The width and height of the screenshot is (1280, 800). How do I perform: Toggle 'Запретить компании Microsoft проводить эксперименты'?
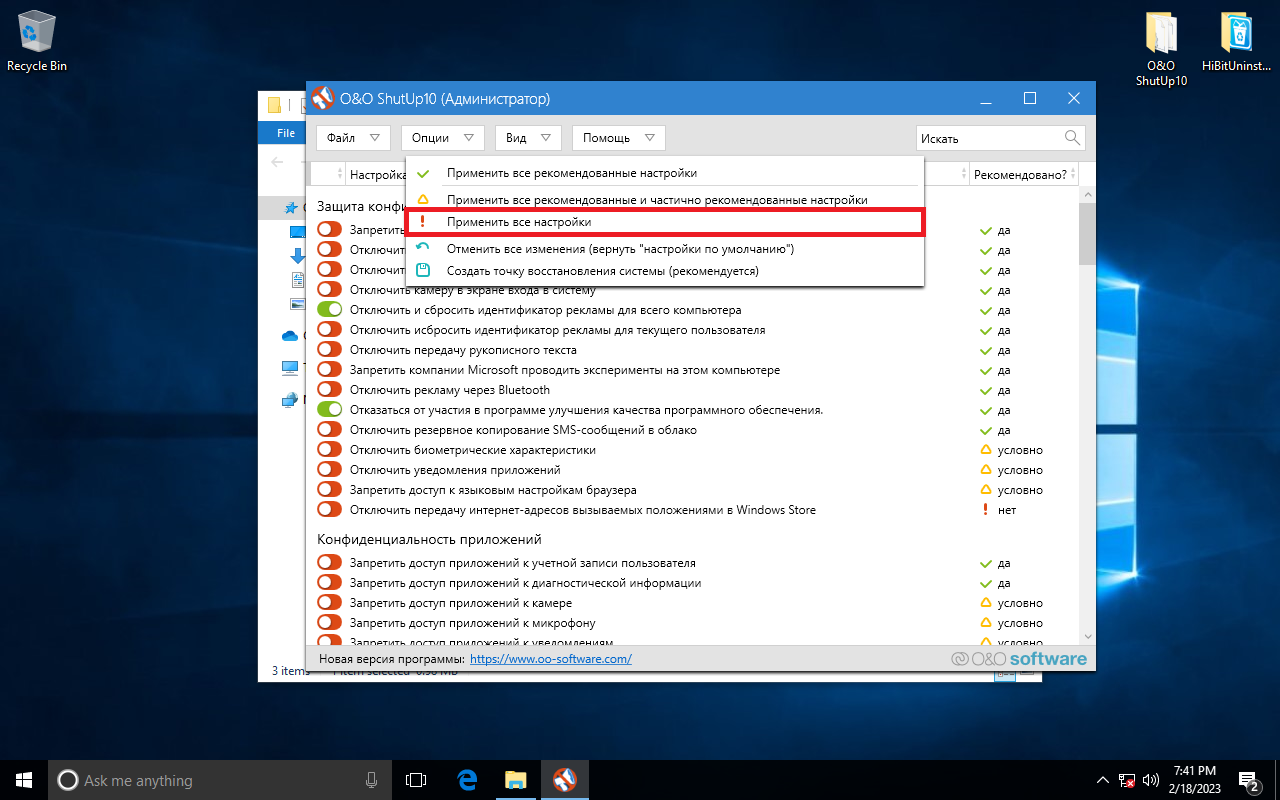[x=330, y=370]
